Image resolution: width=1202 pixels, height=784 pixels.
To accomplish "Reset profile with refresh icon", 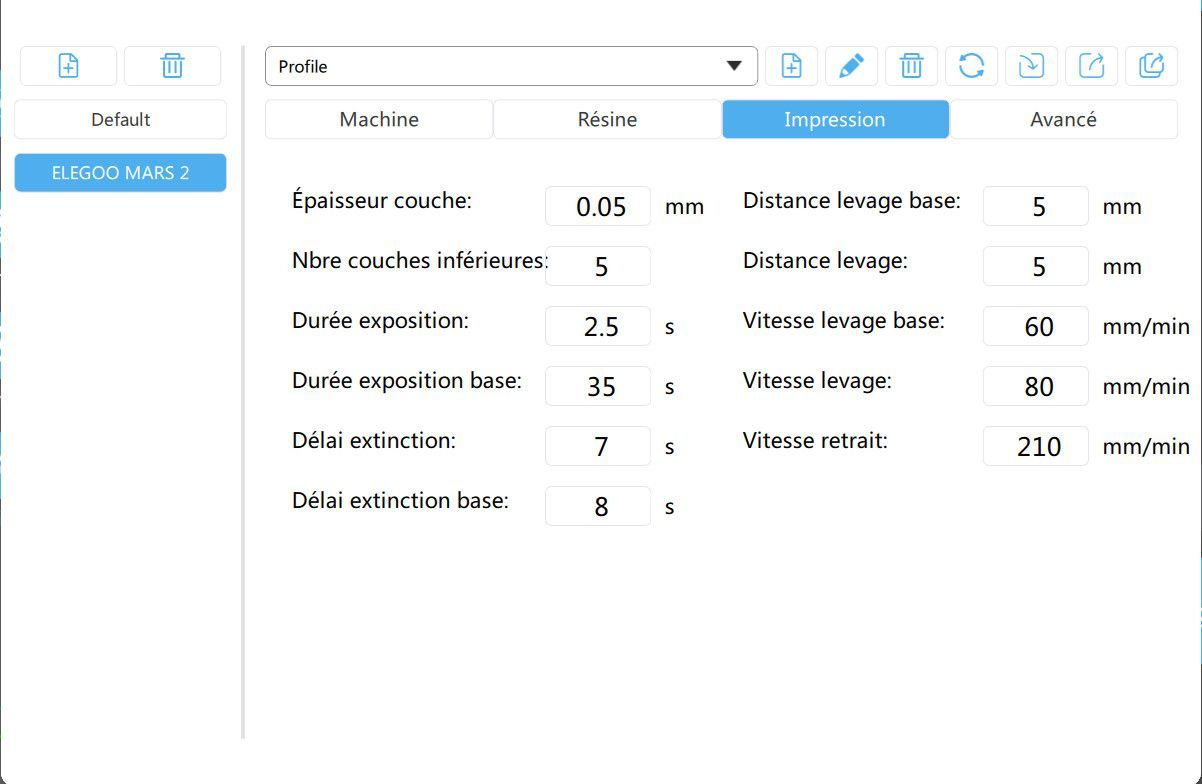I will click(x=971, y=66).
